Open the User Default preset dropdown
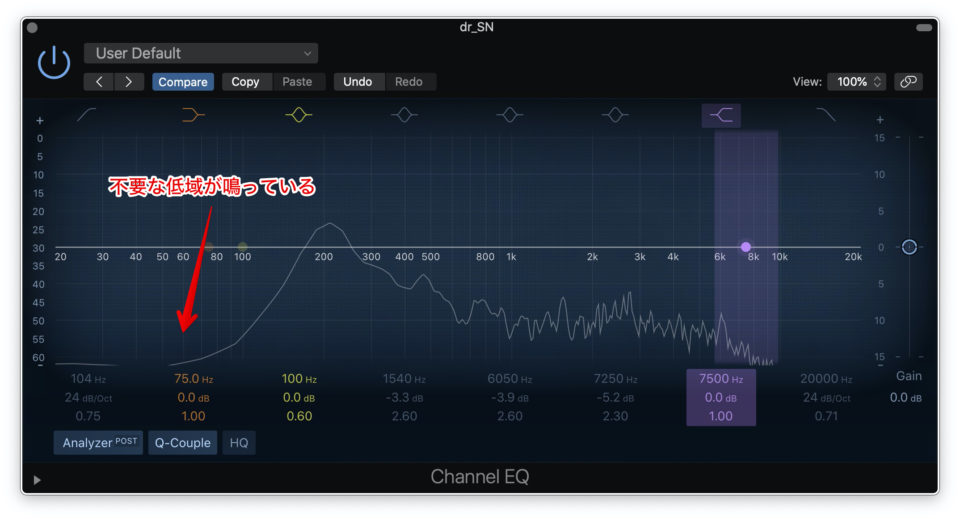Image resolution: width=960 pixels, height=519 pixels. (201, 53)
